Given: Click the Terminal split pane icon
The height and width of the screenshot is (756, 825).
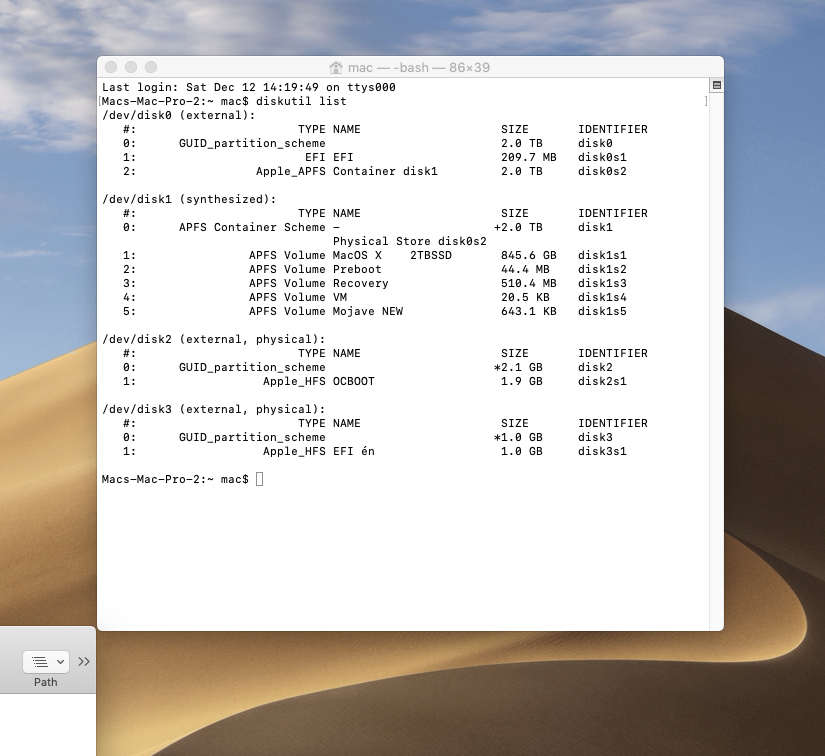Looking at the screenshot, I should [x=716, y=85].
